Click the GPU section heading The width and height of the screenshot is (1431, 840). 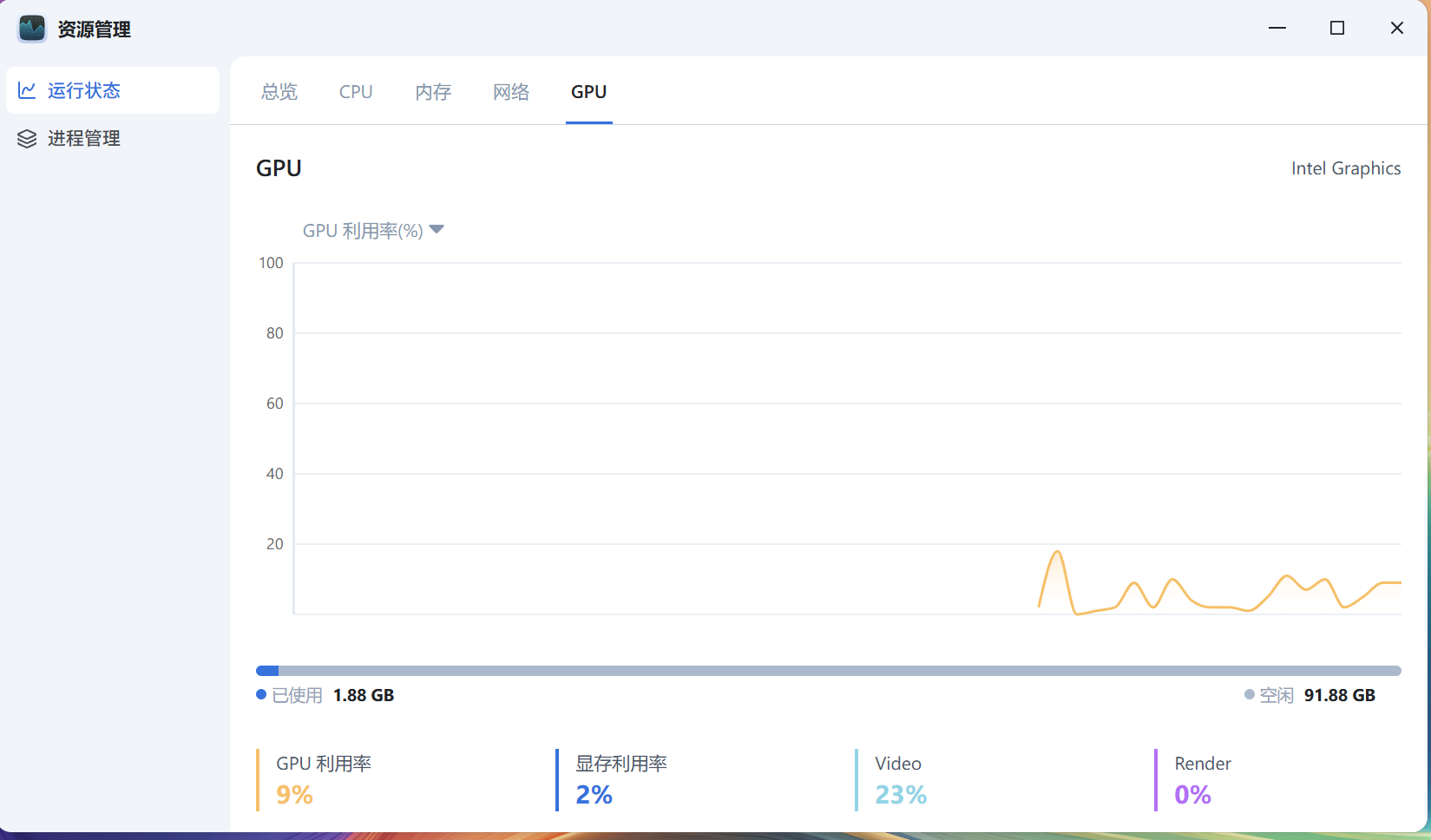279,168
